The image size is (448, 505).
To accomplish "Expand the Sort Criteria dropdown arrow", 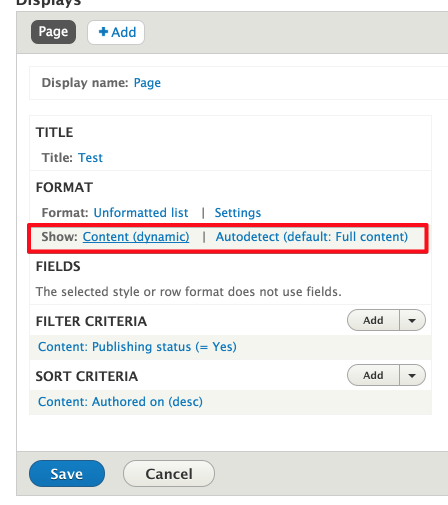I will point(412,375).
